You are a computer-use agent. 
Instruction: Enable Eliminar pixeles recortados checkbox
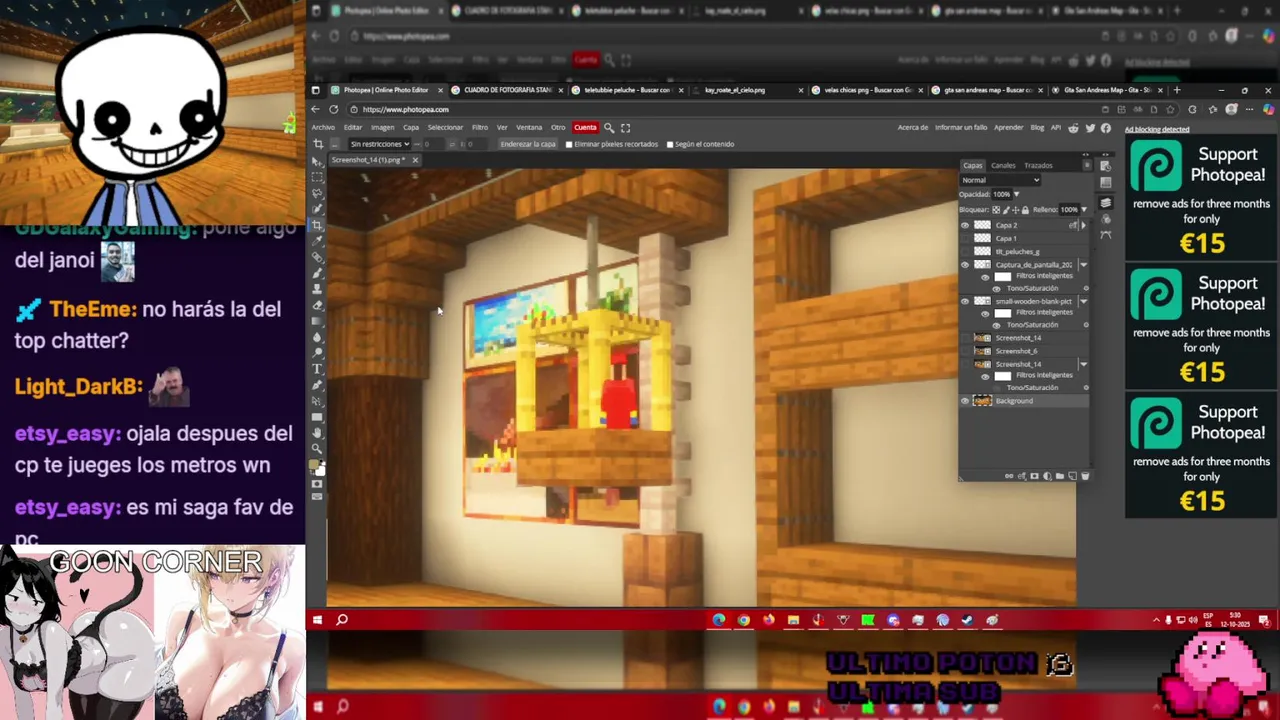coord(569,144)
